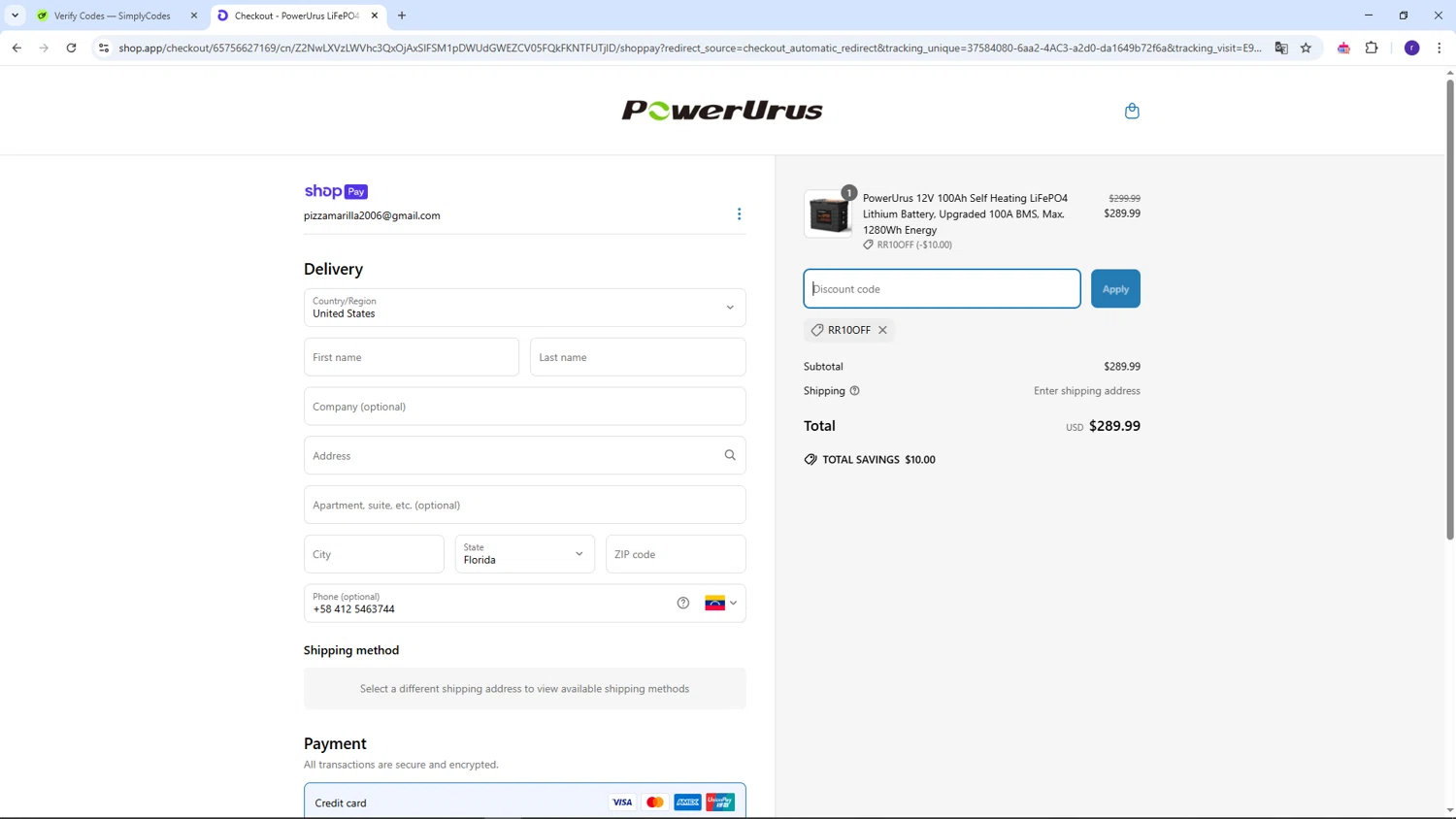
Task: Click the address search magnifier icon
Action: tap(730, 455)
